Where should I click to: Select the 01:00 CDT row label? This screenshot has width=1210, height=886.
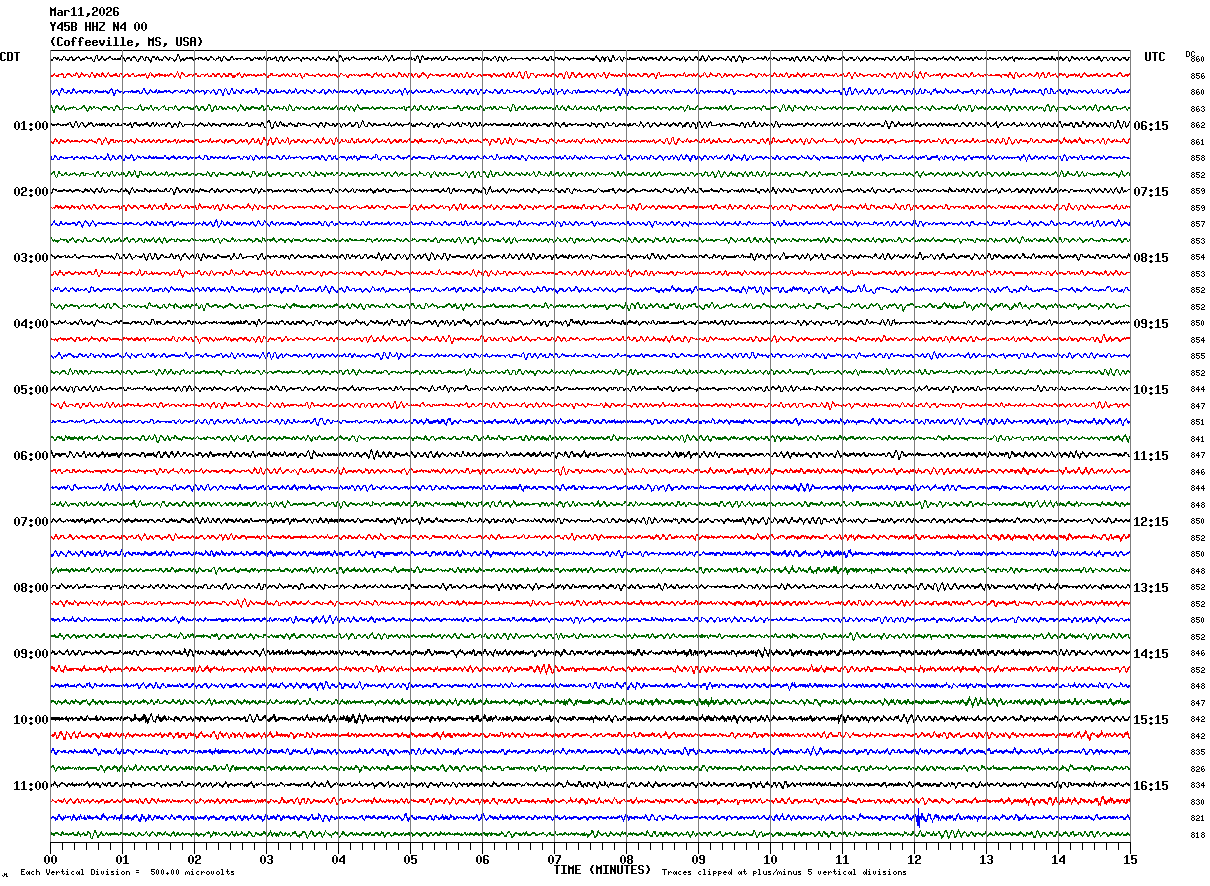tap(30, 126)
